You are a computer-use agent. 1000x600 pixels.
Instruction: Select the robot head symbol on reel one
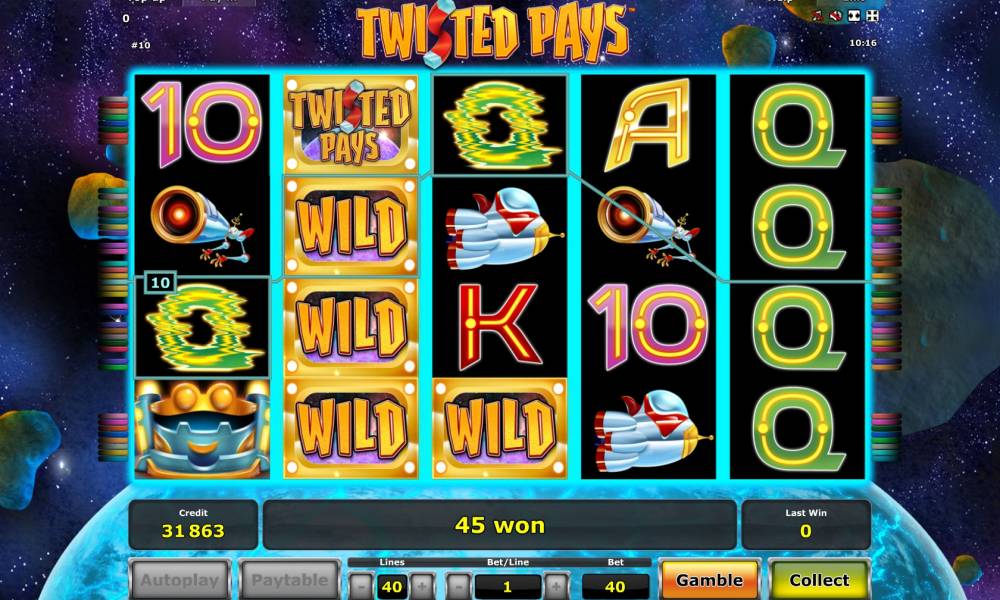(202, 428)
